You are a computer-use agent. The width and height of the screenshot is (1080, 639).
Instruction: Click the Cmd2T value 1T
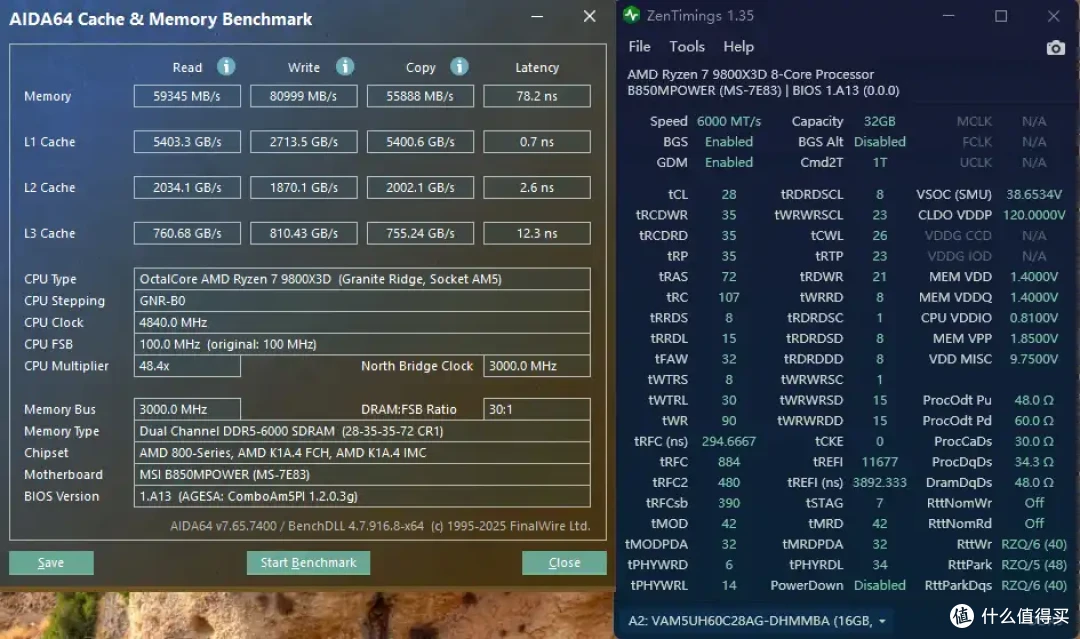[x=880, y=163]
